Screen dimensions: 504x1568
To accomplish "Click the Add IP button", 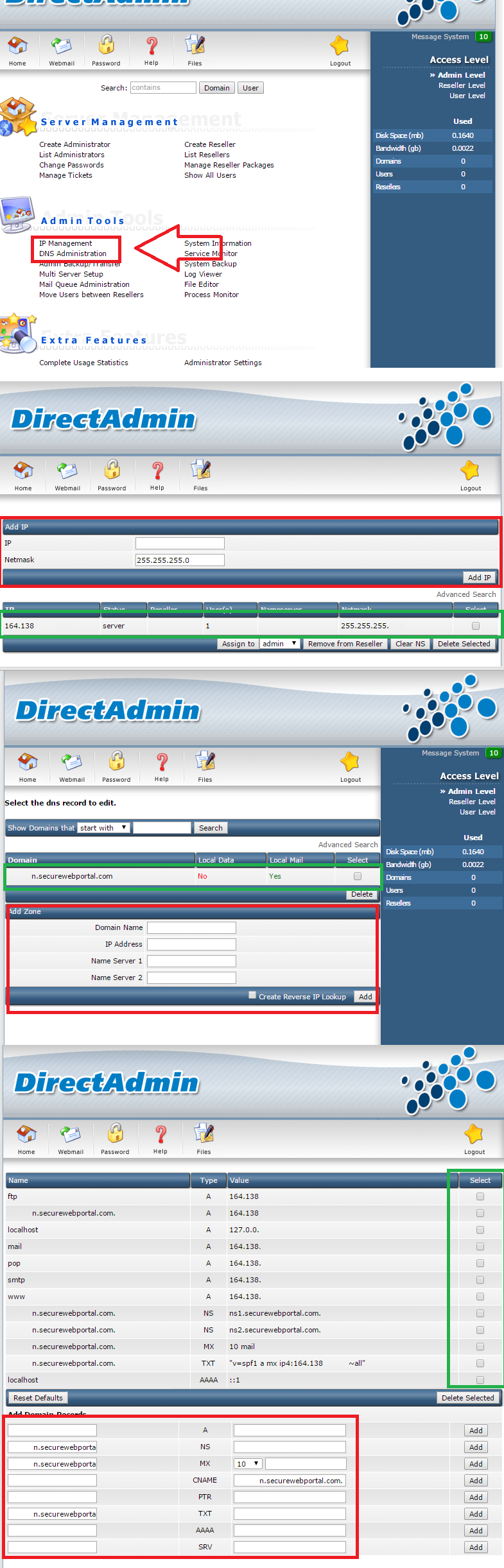I will pos(479,578).
